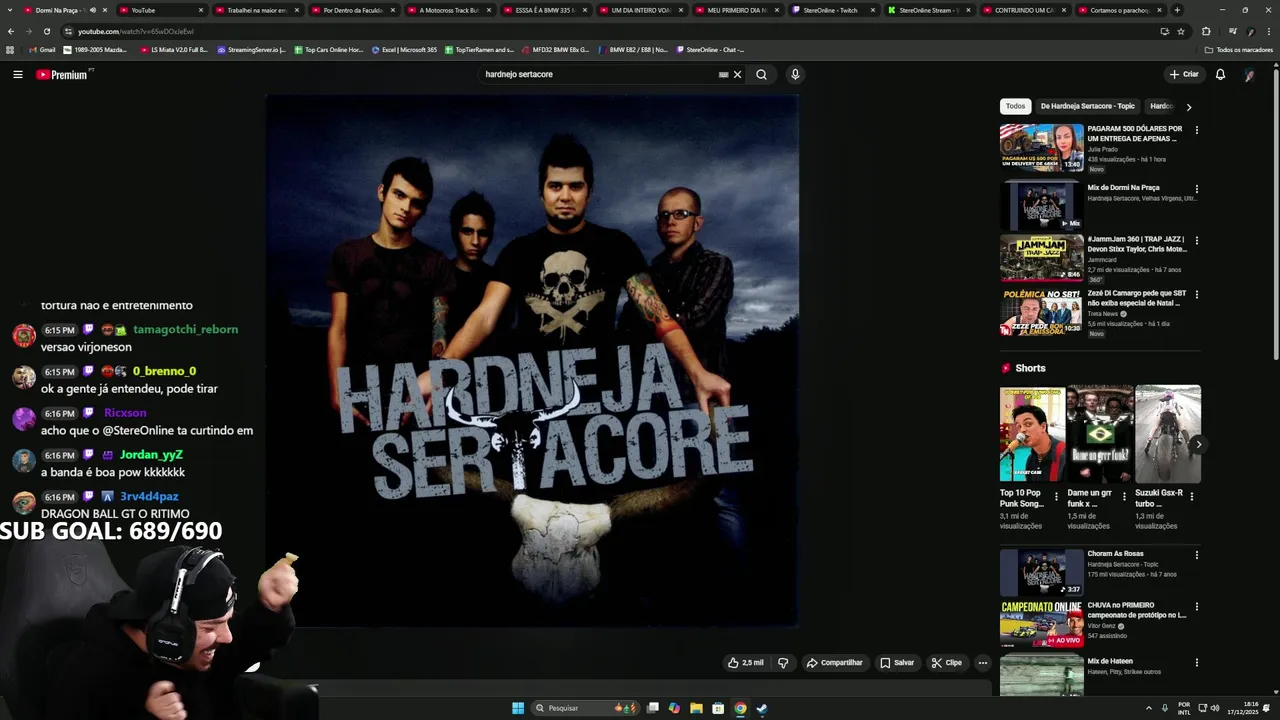Open the account avatar menu
Screen dimensions: 1280x720
pos(1249,74)
